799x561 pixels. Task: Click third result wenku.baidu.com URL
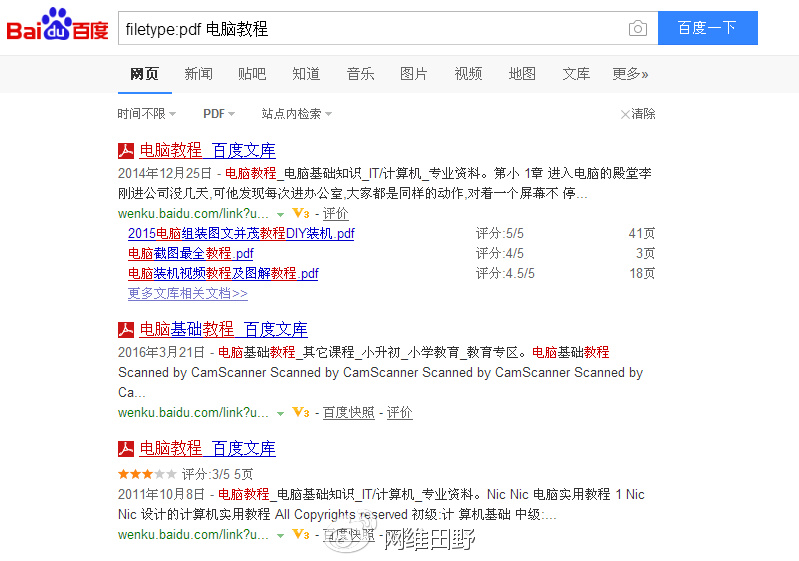point(193,535)
